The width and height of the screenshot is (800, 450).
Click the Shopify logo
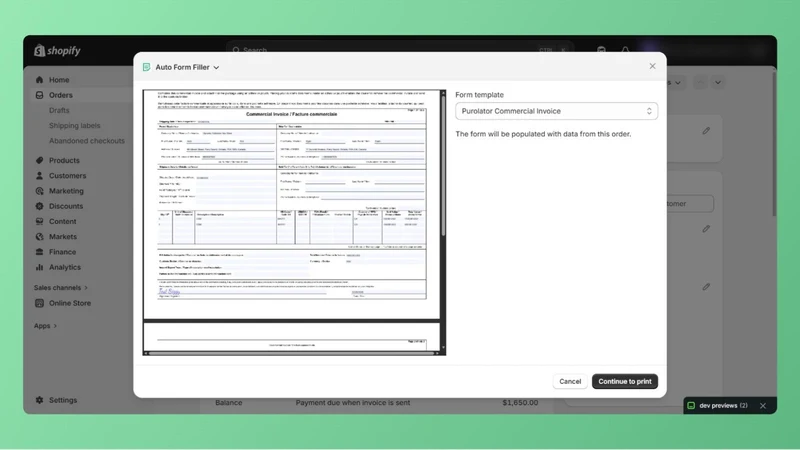(x=57, y=51)
